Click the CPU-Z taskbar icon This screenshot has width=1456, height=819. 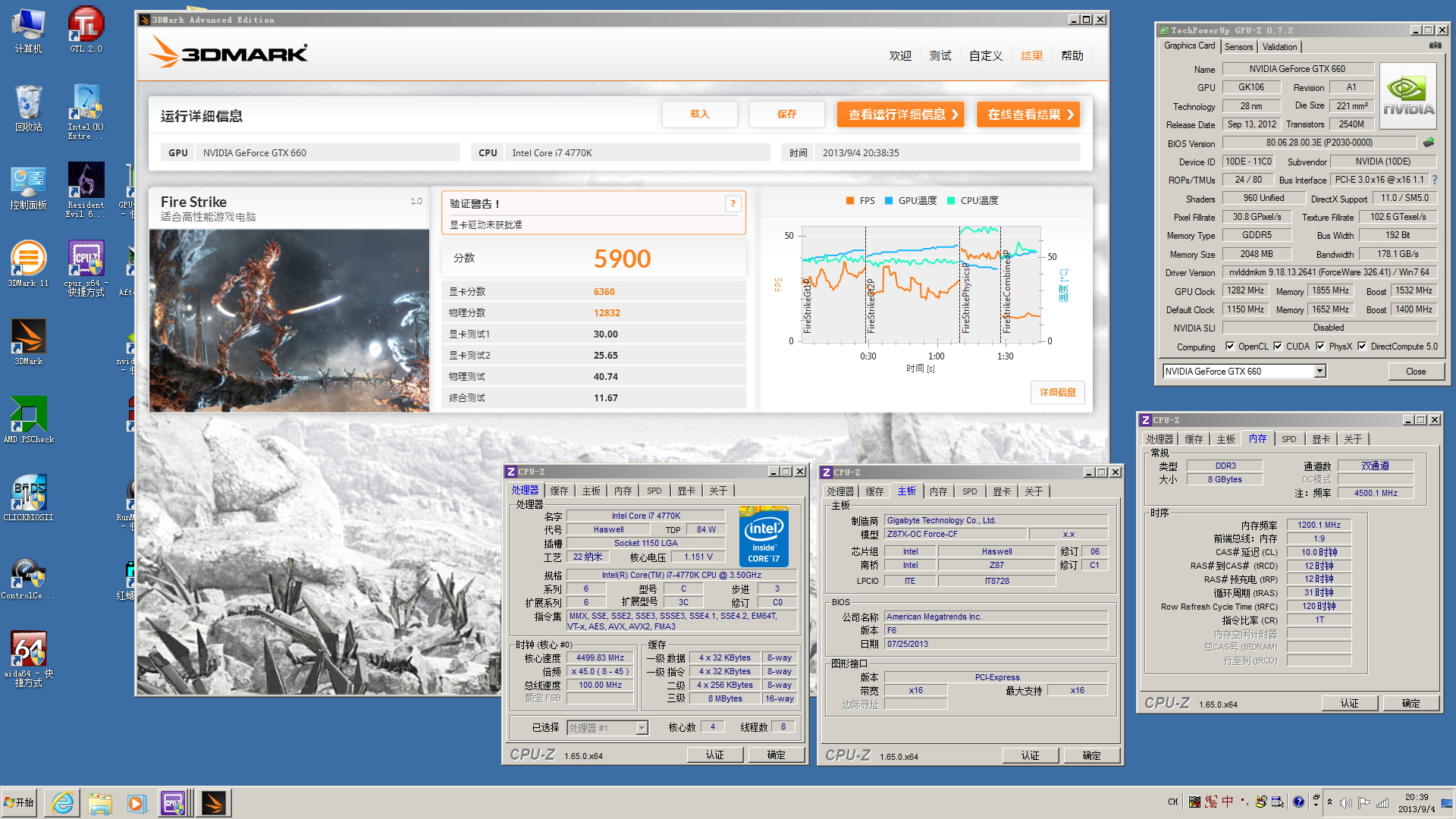point(173,803)
